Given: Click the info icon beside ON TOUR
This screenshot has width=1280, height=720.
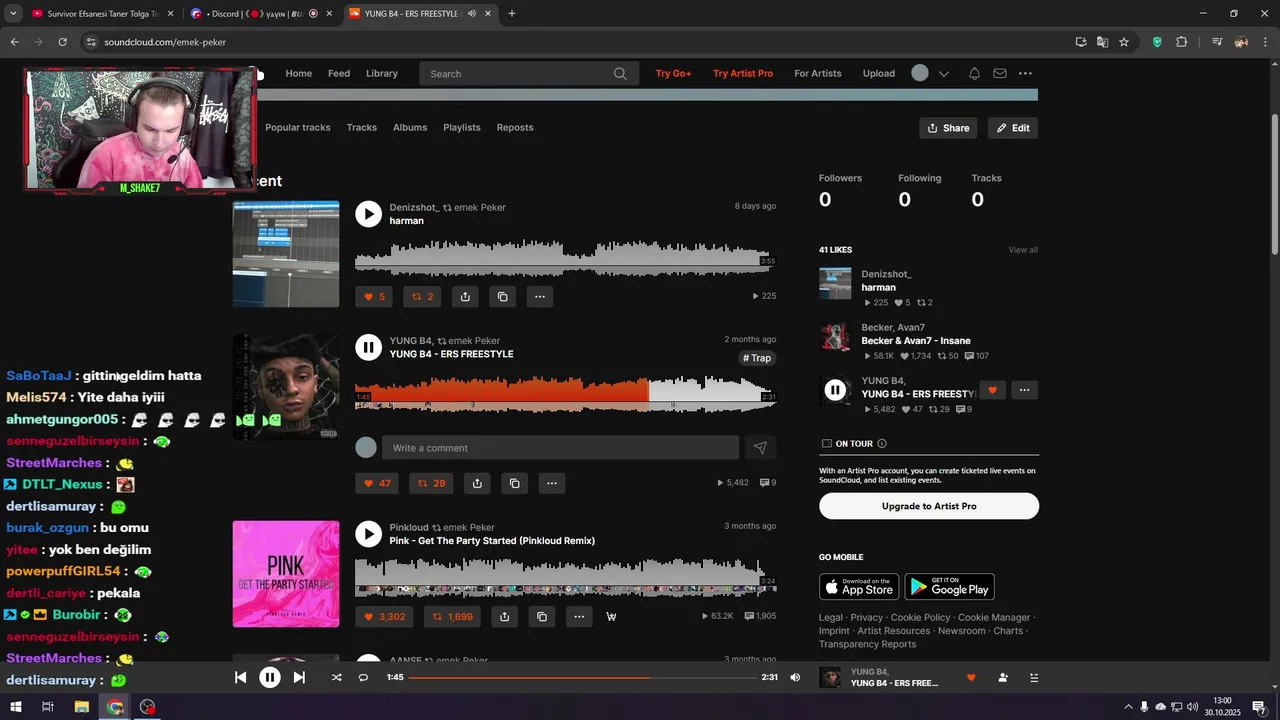Looking at the screenshot, I should point(881,443).
